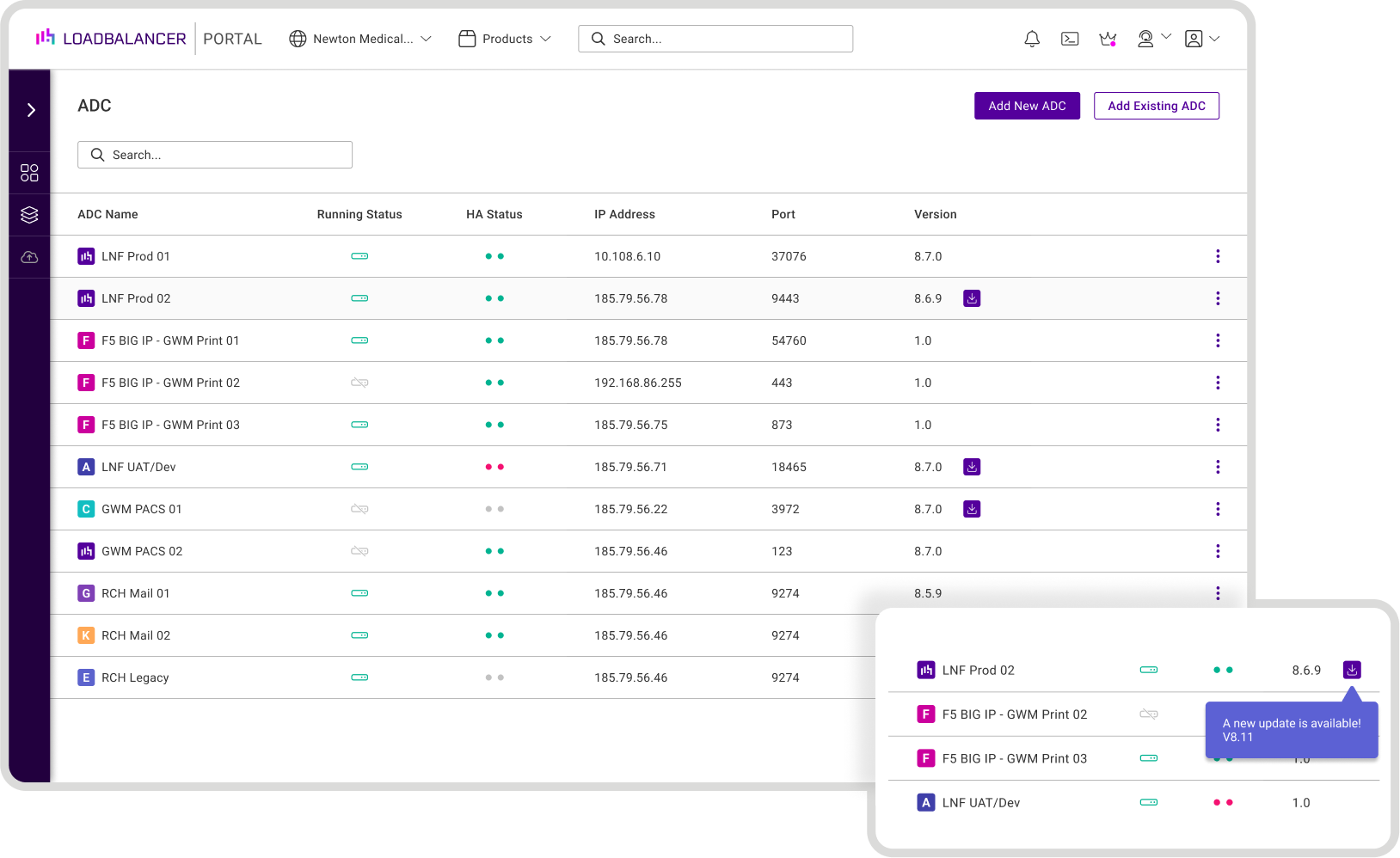Click update download icon for GWM PACS 01 row
The height and width of the screenshot is (858, 1400).
[972, 509]
